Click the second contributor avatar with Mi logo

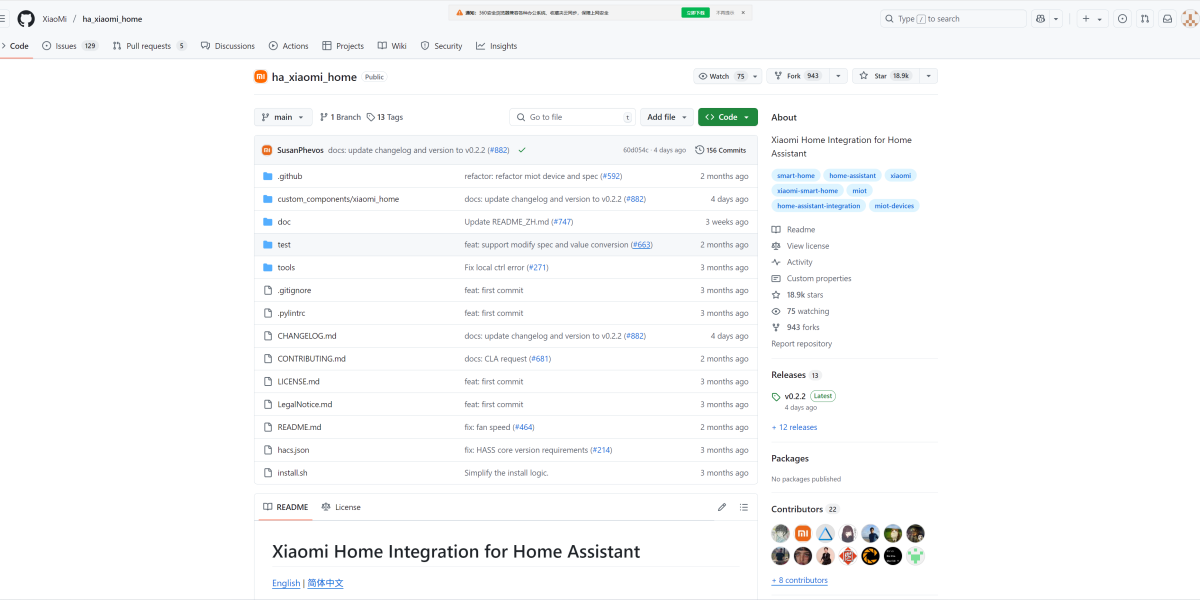[x=803, y=533]
